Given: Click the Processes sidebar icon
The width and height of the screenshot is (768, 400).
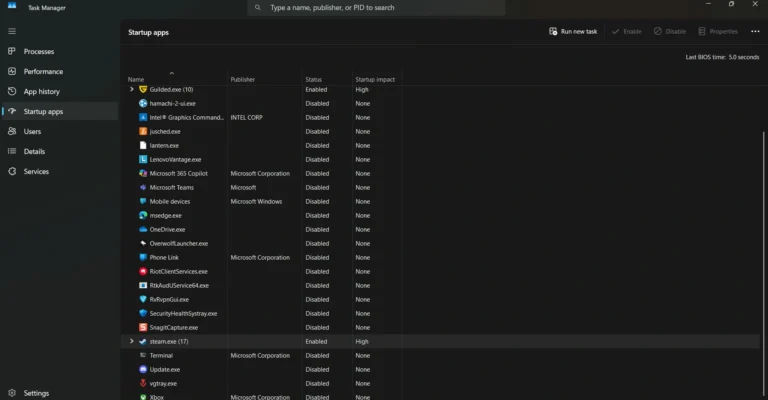Looking at the screenshot, I should 12,51.
